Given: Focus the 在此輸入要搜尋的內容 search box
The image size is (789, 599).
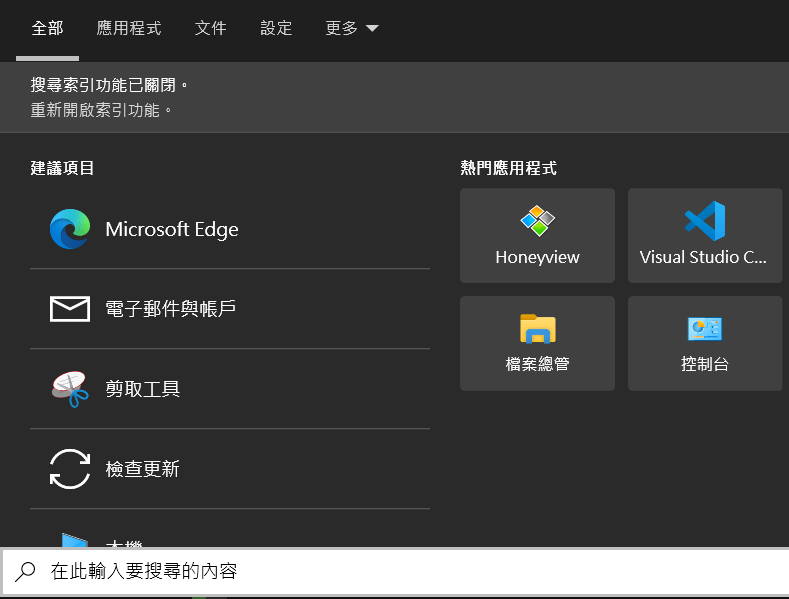Looking at the screenshot, I should [x=396, y=572].
